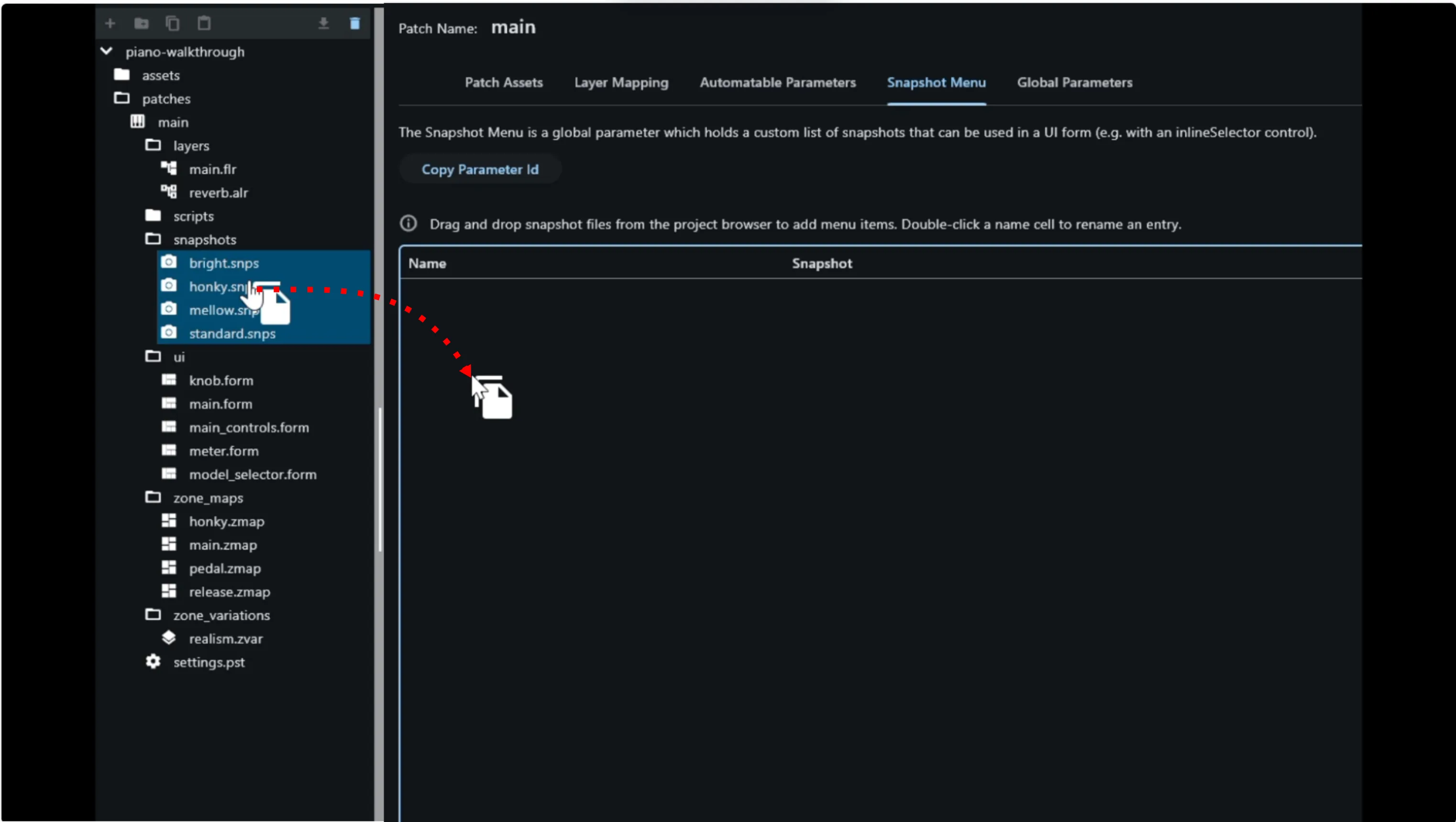Open meter.form file

(x=223, y=451)
